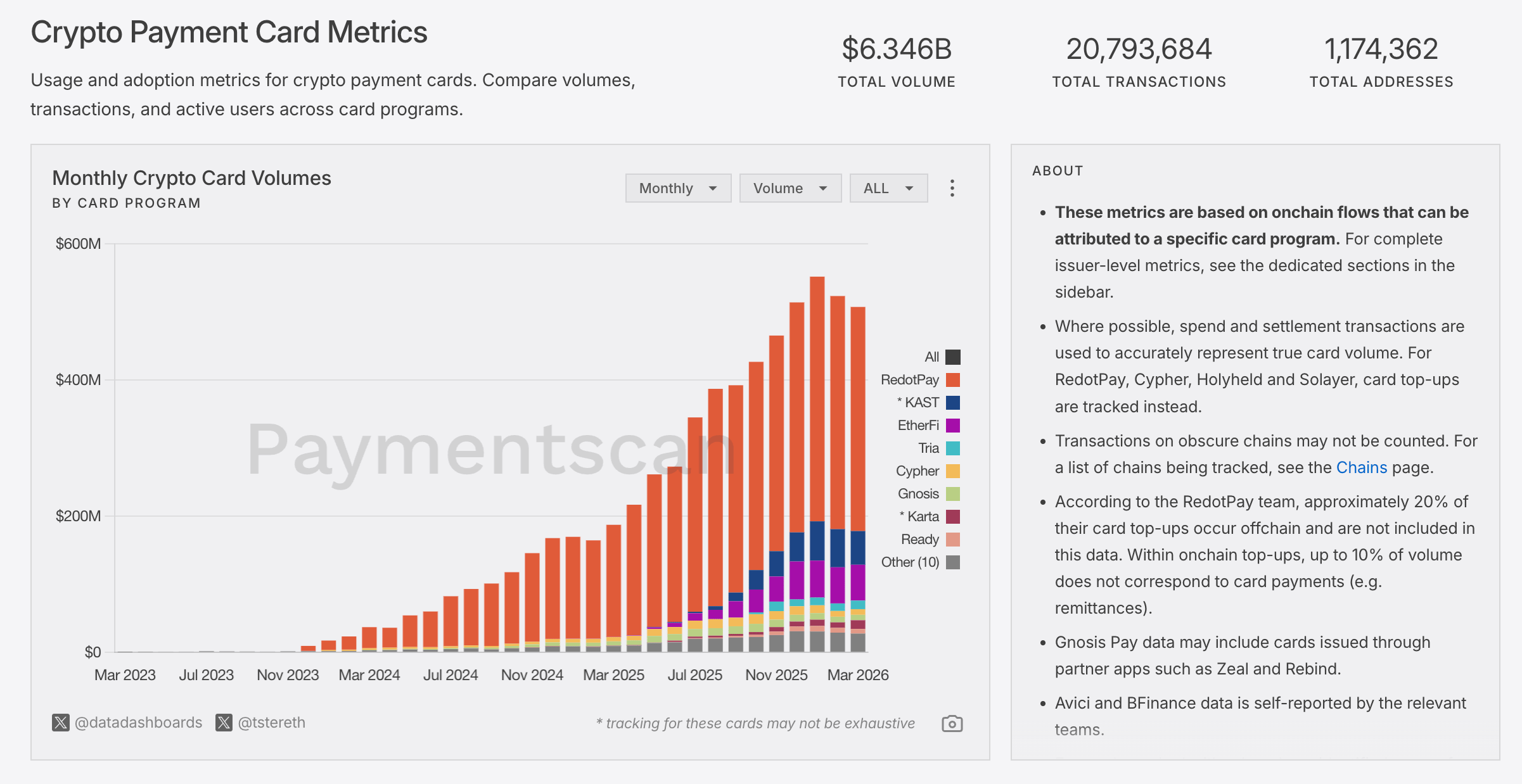Image resolution: width=1522 pixels, height=784 pixels.
Task: Click the Gnosis green legend square
Action: (952, 494)
